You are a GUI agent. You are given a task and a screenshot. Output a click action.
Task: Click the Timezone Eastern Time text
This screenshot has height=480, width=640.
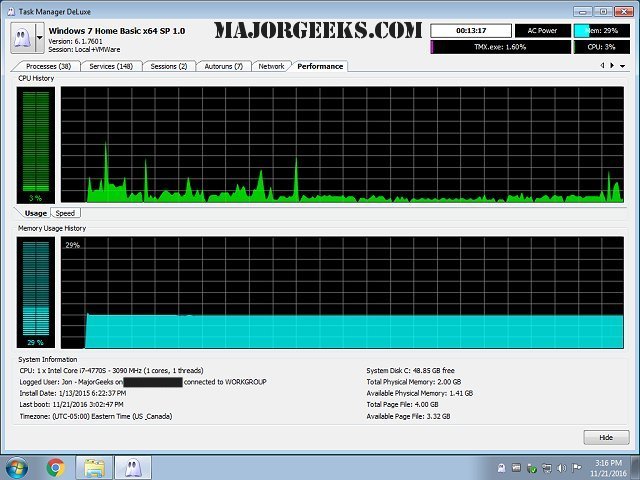tap(96, 416)
